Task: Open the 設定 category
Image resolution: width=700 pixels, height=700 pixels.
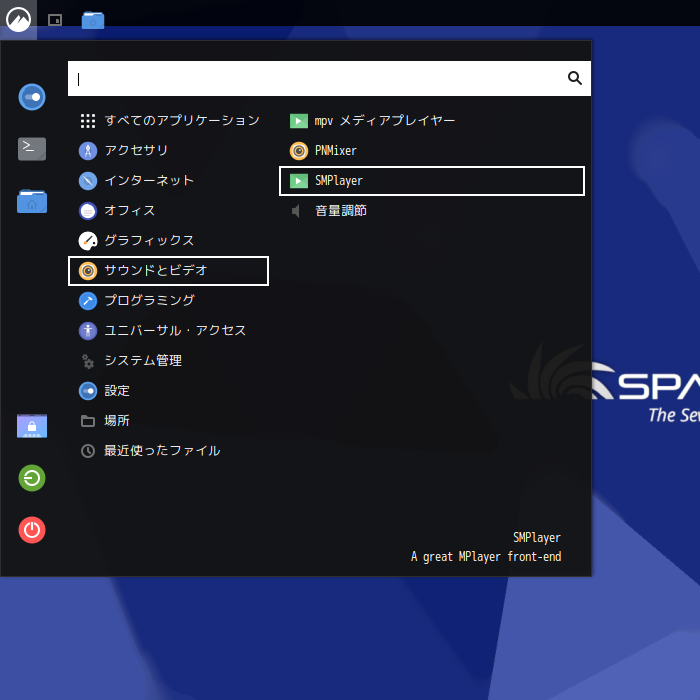Action: [x=168, y=391]
